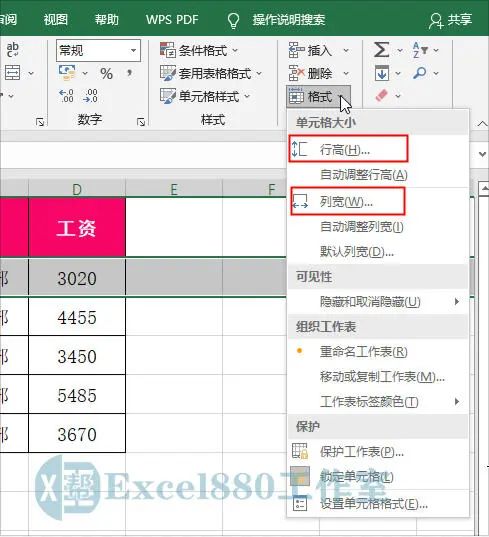Open the 视图 ribbon tab
The width and height of the screenshot is (489, 537).
(x=55, y=19)
